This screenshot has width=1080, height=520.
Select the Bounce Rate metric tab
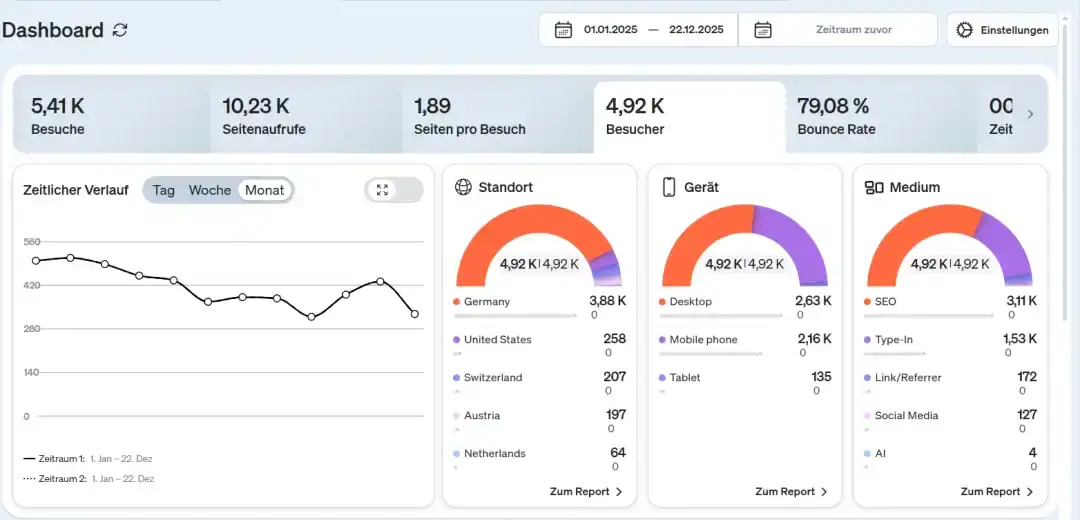[x=880, y=117]
